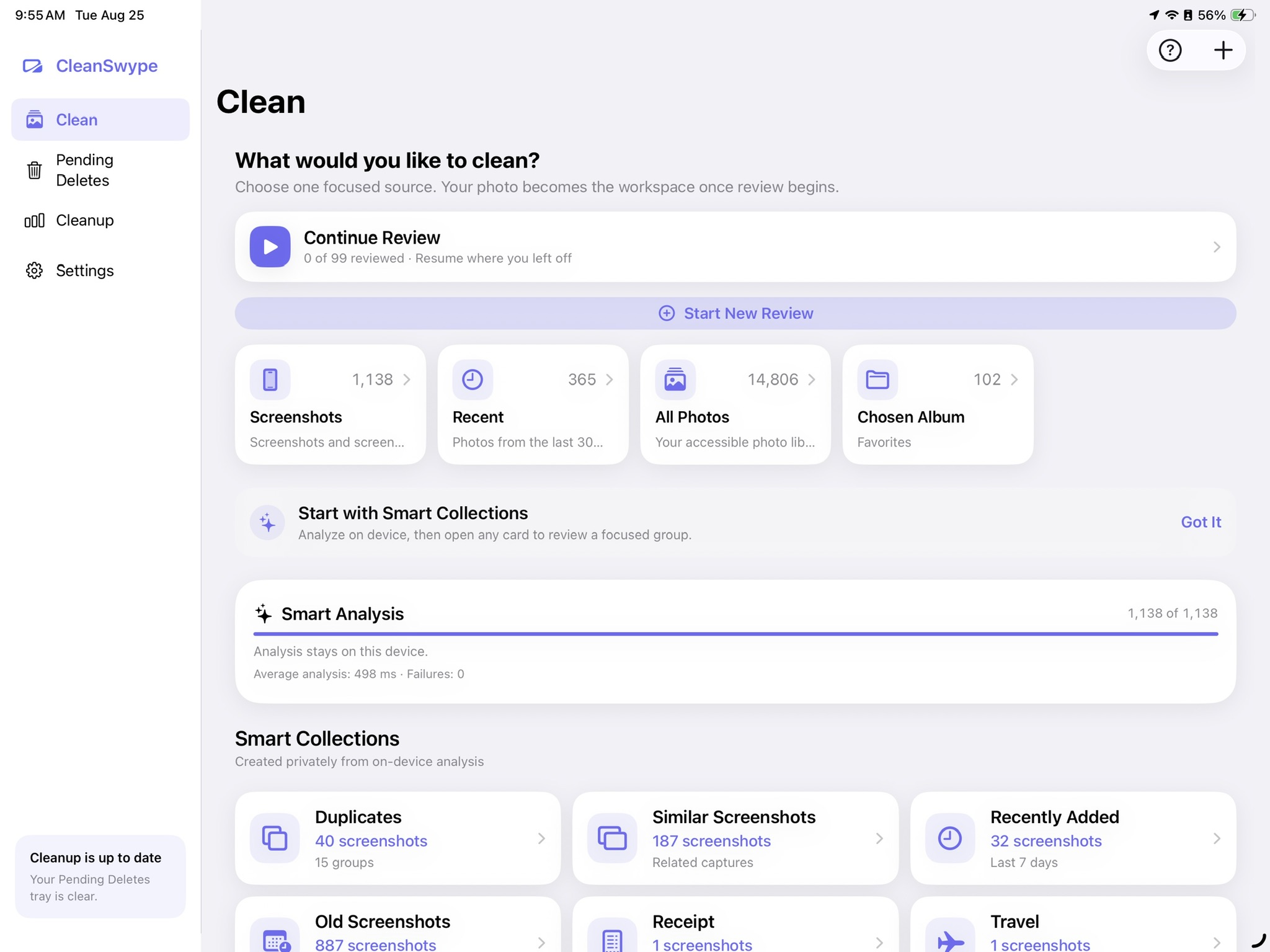Click the Favorites label in Chosen Album
Screen dimensions: 1270x952
(884, 442)
